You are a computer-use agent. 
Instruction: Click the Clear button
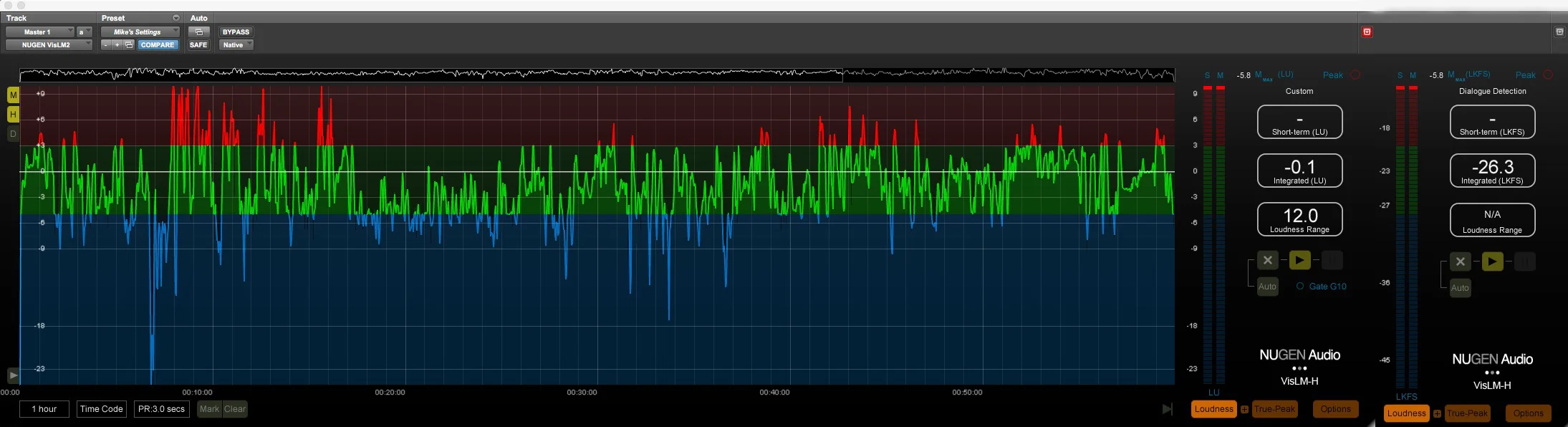[x=235, y=409]
